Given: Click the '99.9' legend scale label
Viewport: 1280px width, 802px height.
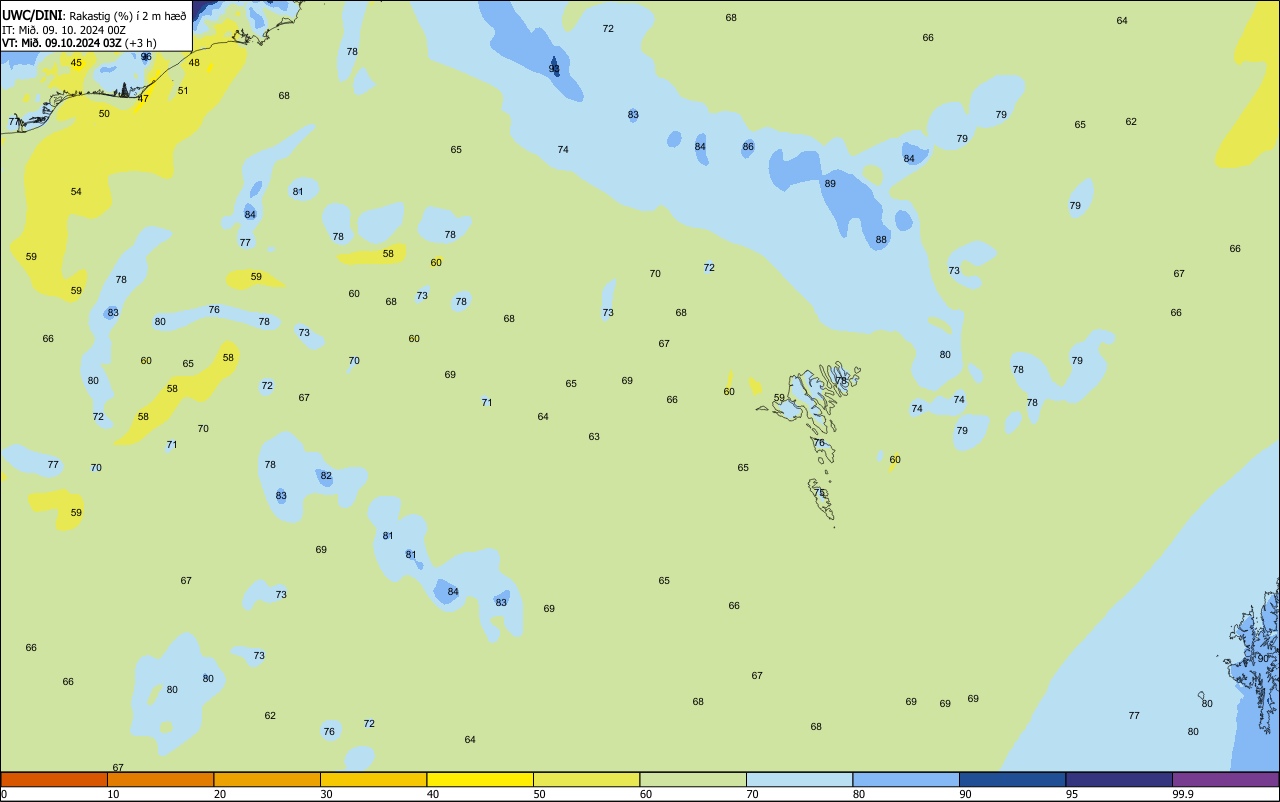Looking at the screenshot, I should coord(1183,794).
